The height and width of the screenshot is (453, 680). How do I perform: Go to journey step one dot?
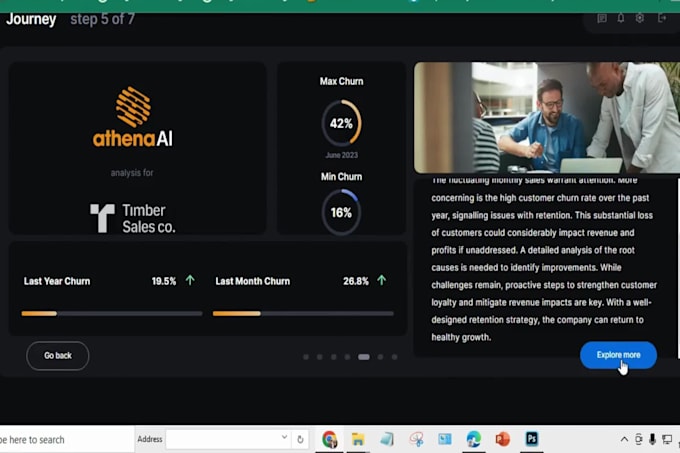(306, 357)
